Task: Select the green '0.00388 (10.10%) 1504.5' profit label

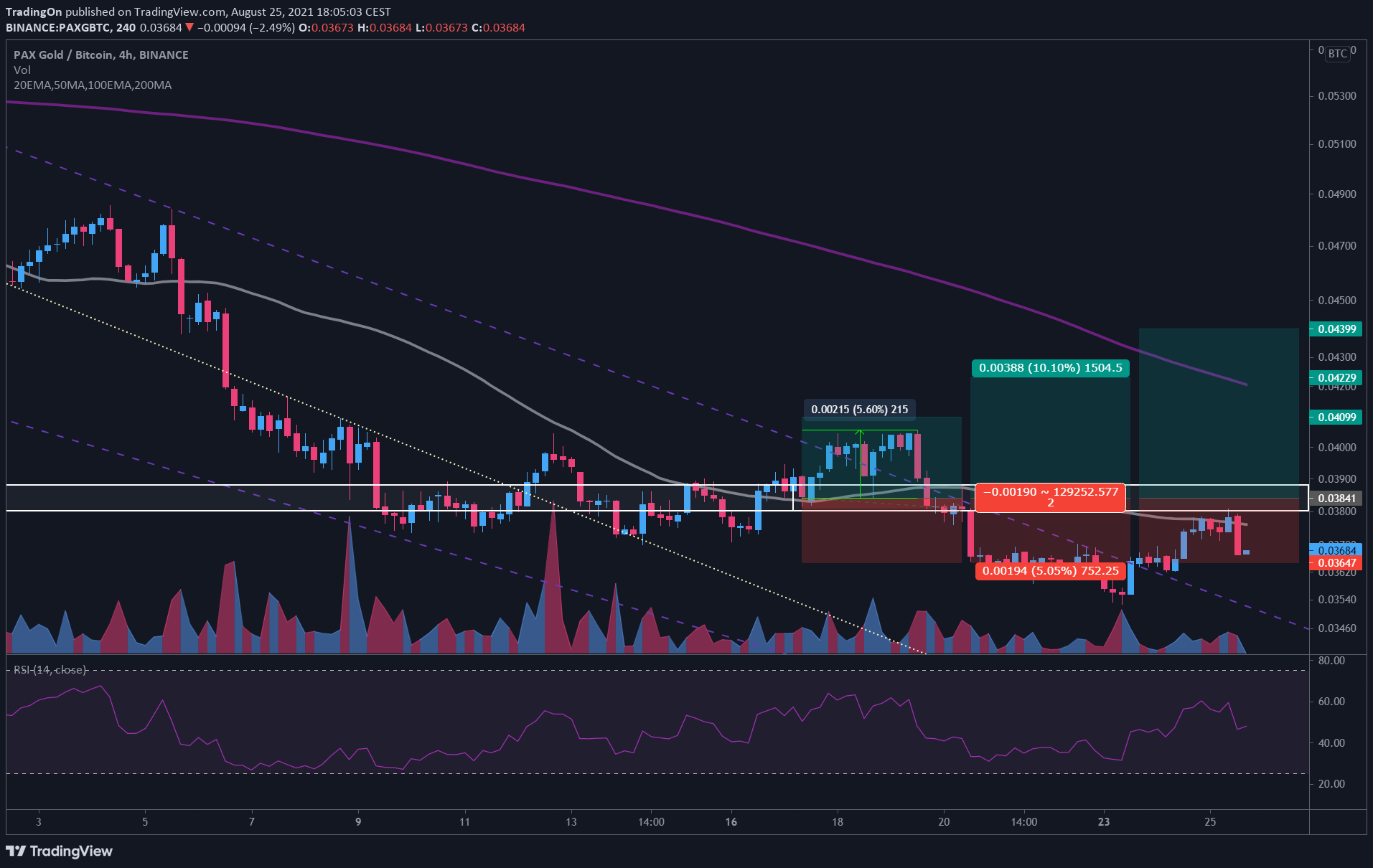Action: click(x=1050, y=368)
